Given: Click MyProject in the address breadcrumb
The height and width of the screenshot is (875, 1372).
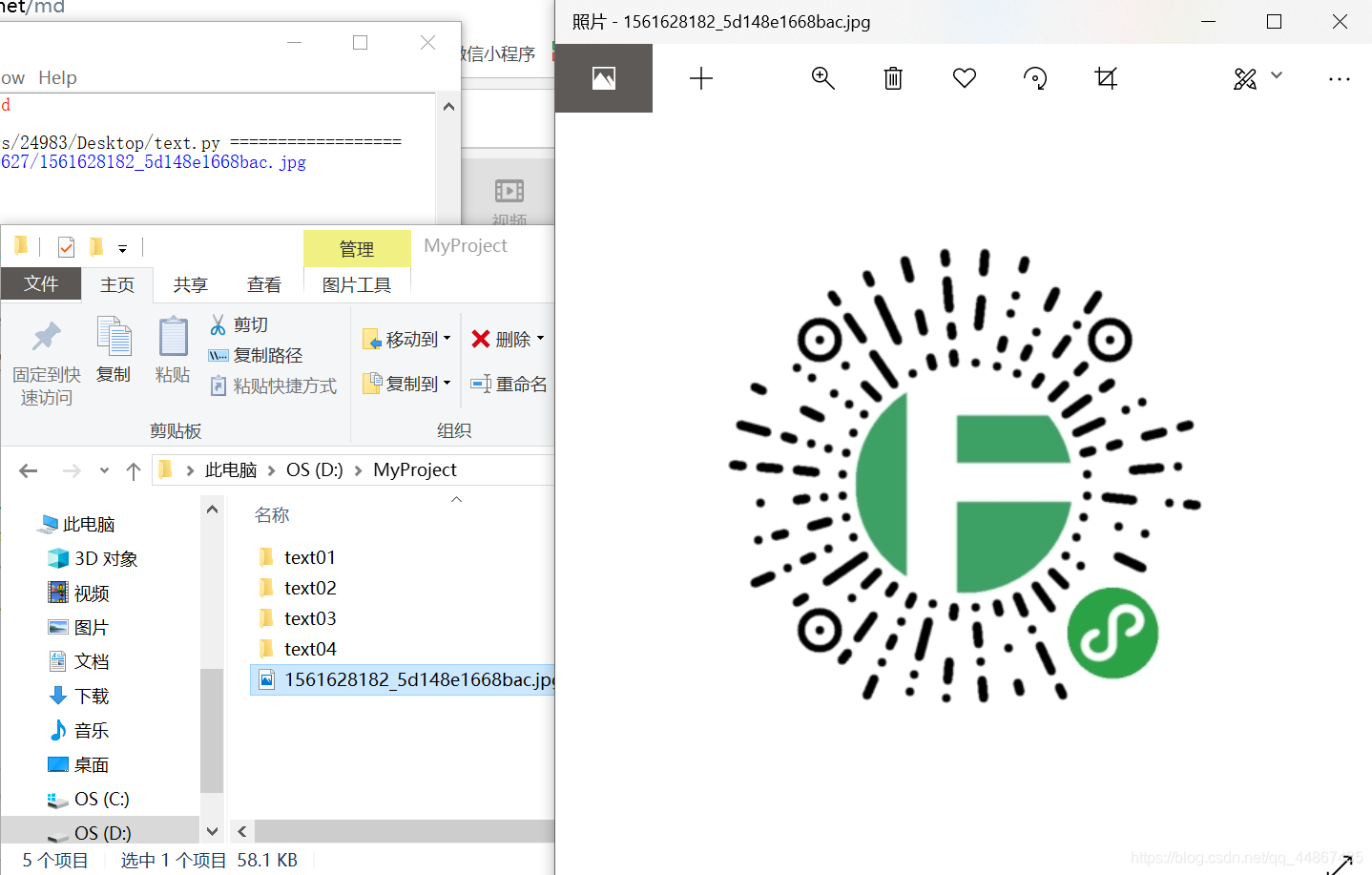Looking at the screenshot, I should (x=415, y=469).
